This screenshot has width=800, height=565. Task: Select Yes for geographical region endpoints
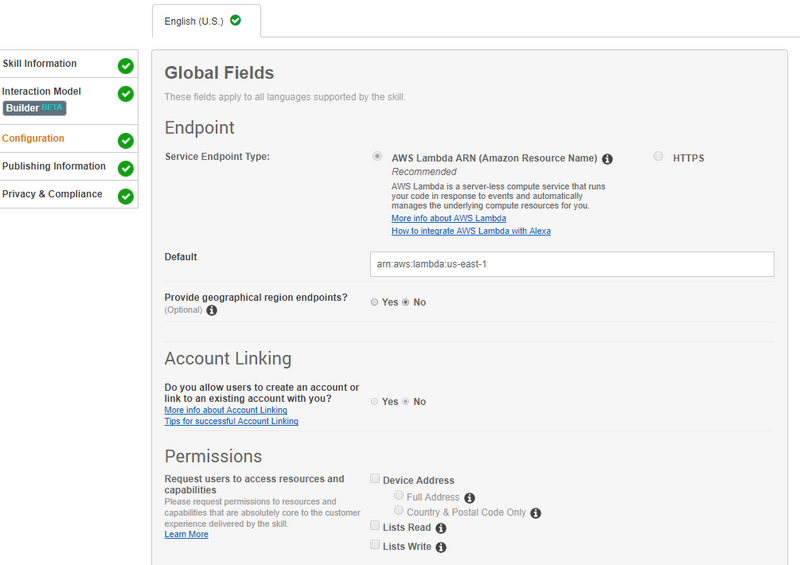click(374, 302)
